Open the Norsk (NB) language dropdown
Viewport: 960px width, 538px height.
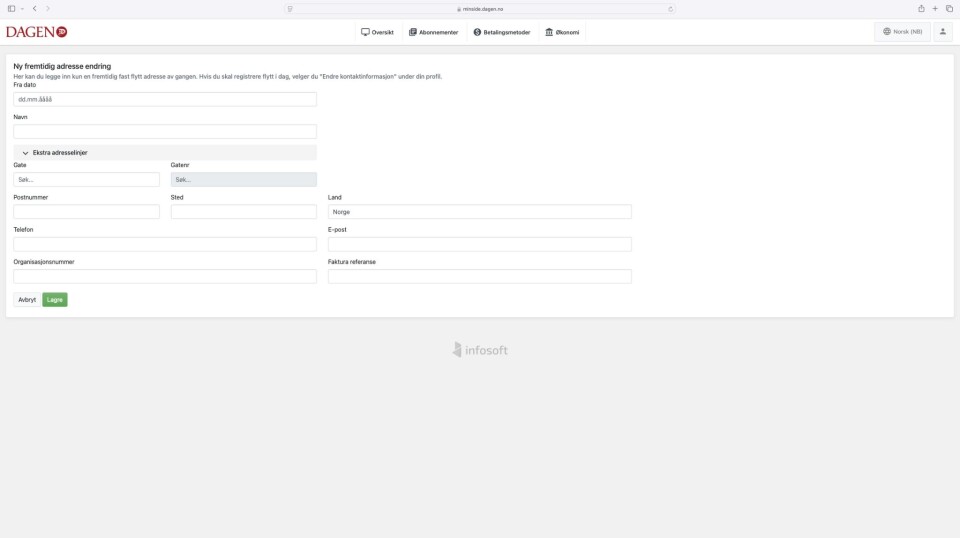tap(902, 32)
